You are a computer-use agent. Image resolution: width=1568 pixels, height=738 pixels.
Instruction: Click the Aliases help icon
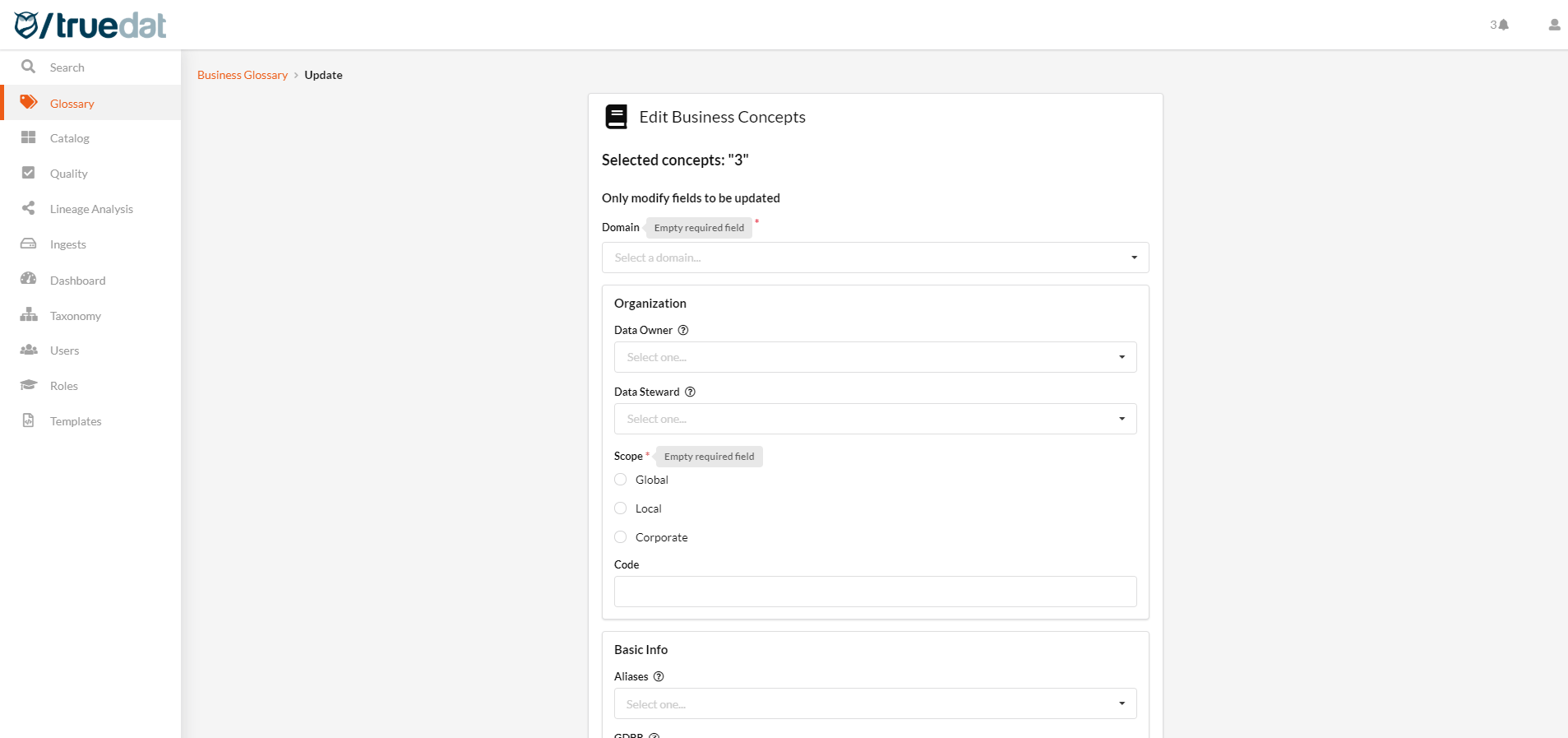[658, 676]
